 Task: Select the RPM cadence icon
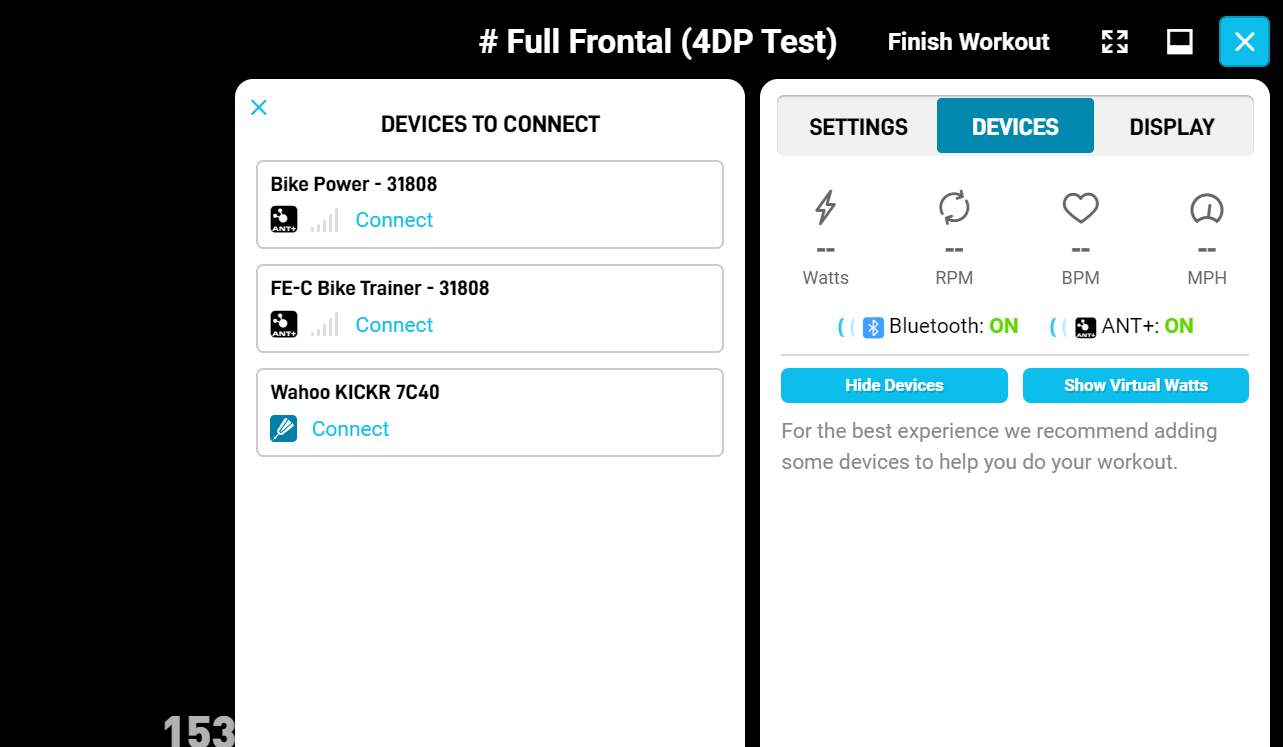(953, 208)
